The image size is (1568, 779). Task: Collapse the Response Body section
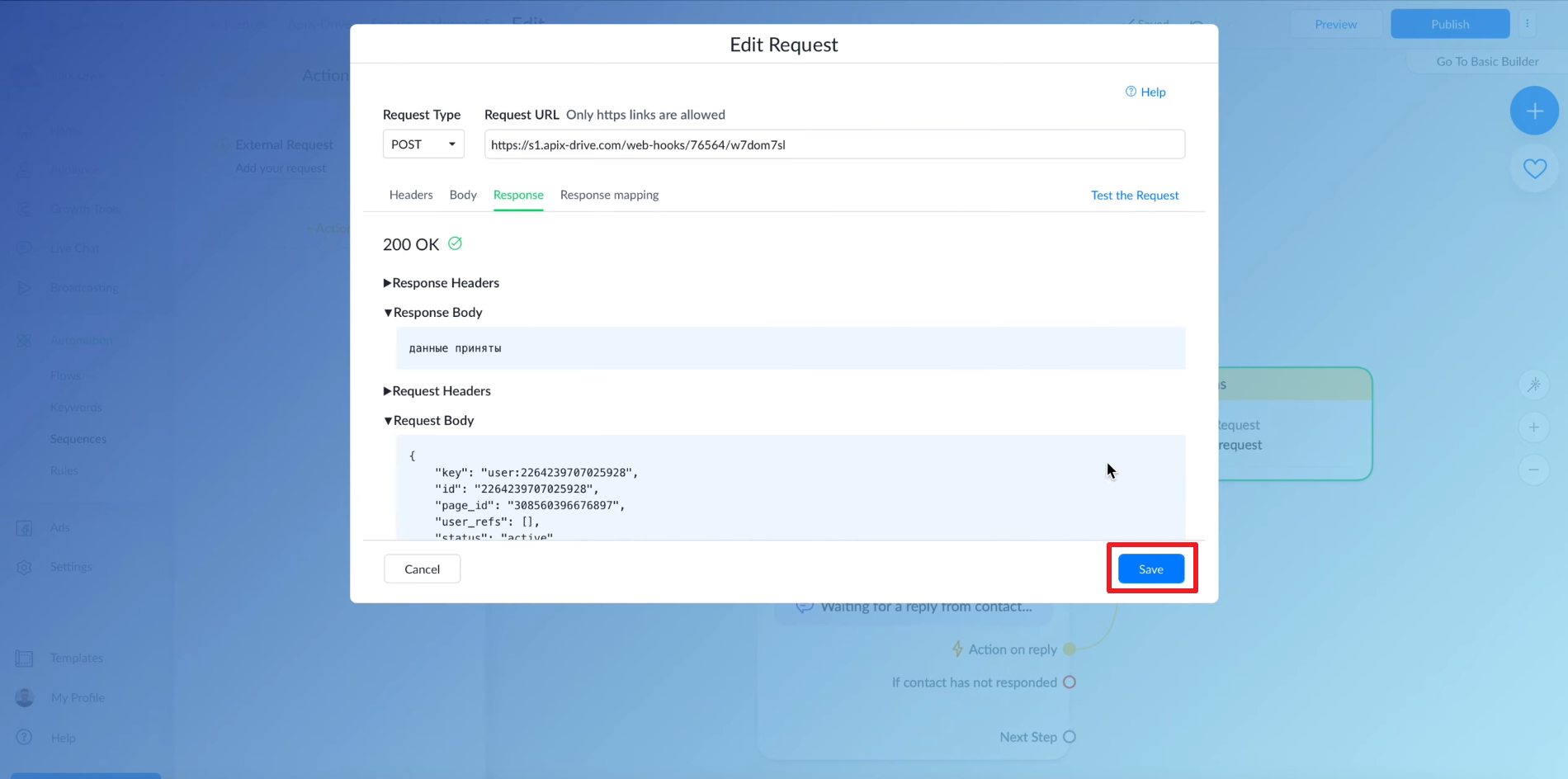[433, 313]
